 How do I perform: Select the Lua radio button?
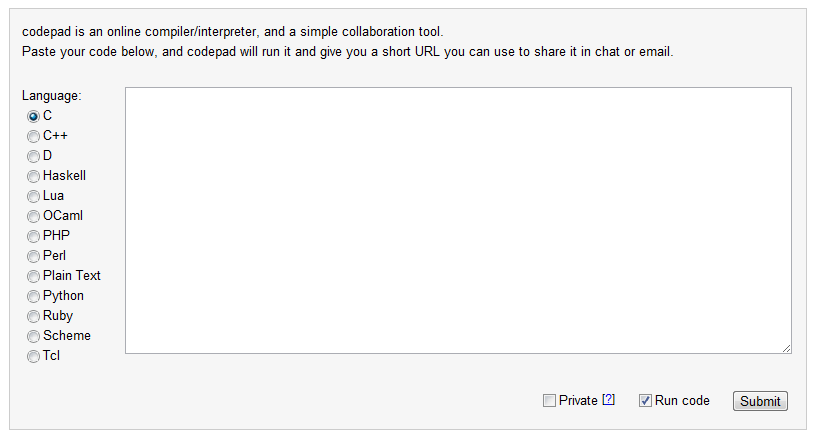click(33, 196)
